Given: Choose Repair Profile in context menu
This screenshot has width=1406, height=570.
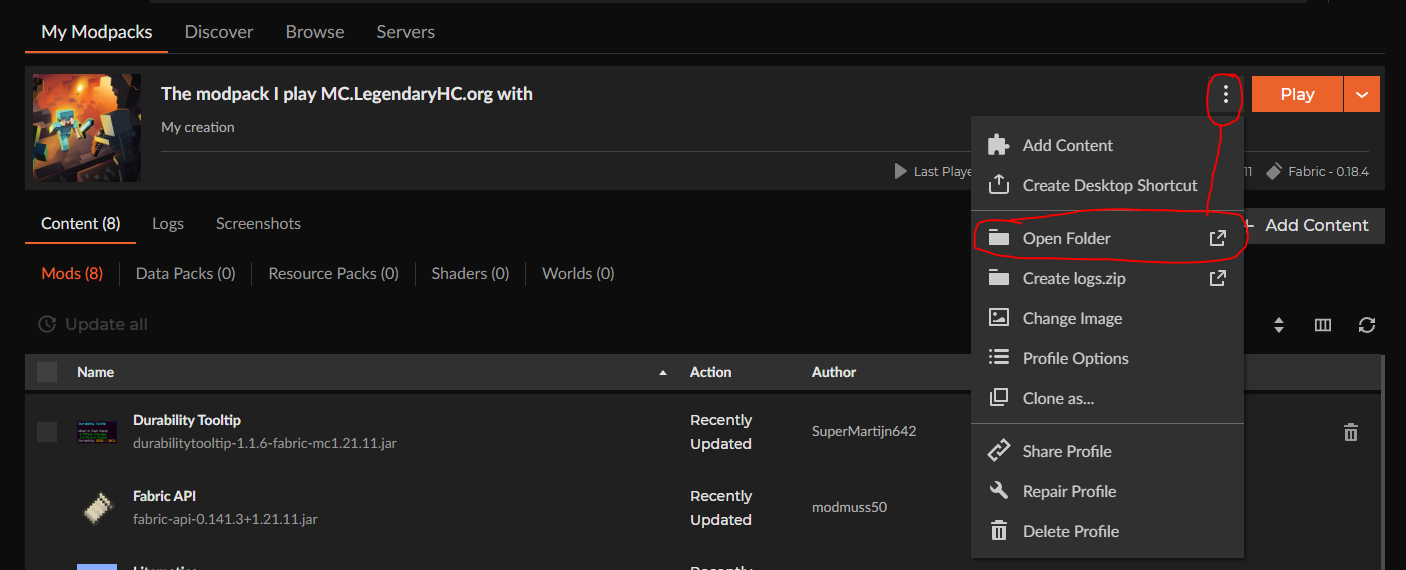Looking at the screenshot, I should (x=1069, y=491).
